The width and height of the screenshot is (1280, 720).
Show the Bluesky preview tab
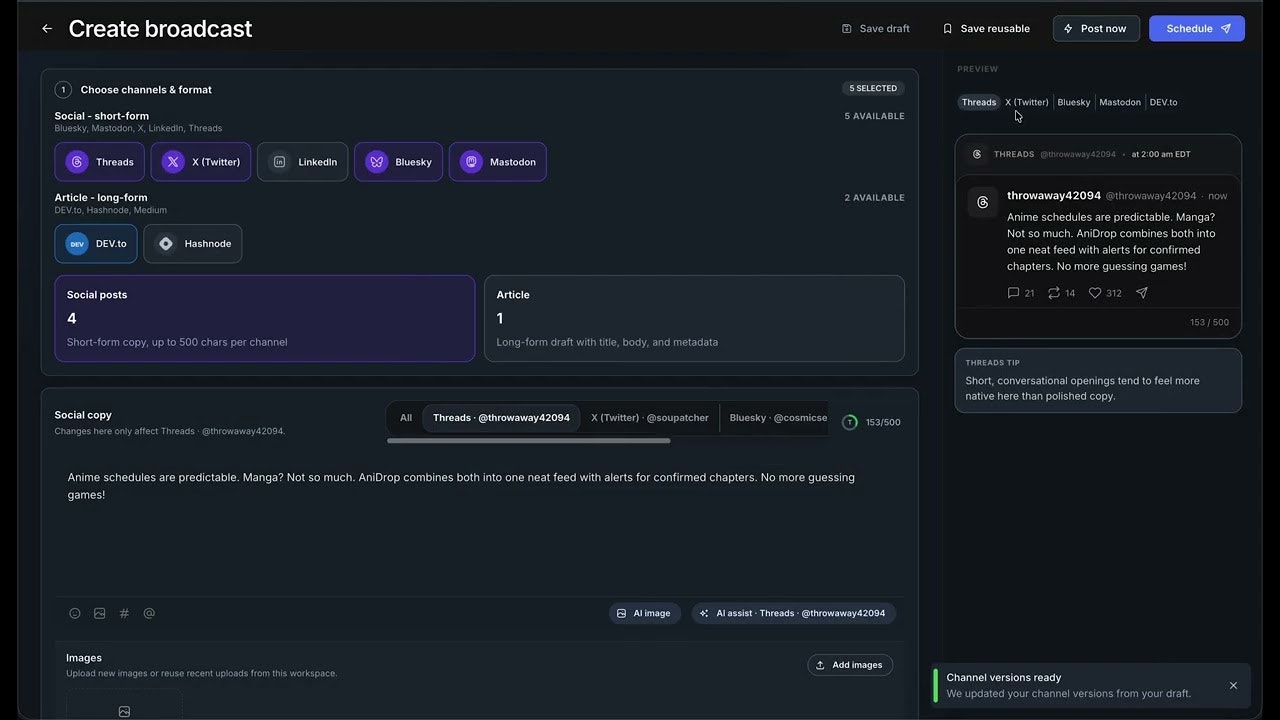coord(1074,102)
